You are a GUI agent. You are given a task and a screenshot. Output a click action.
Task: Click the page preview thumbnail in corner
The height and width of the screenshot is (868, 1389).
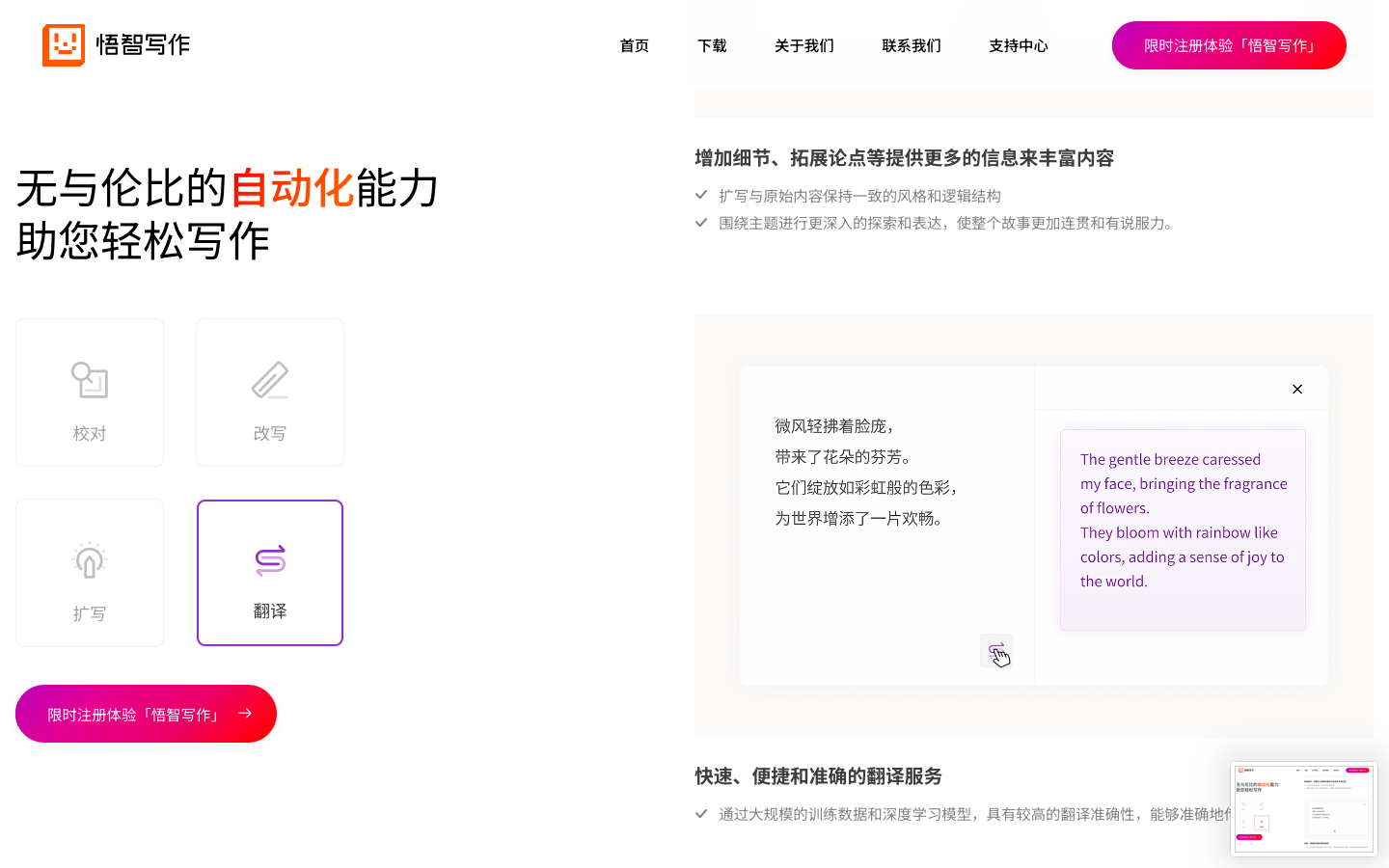tap(1303, 808)
